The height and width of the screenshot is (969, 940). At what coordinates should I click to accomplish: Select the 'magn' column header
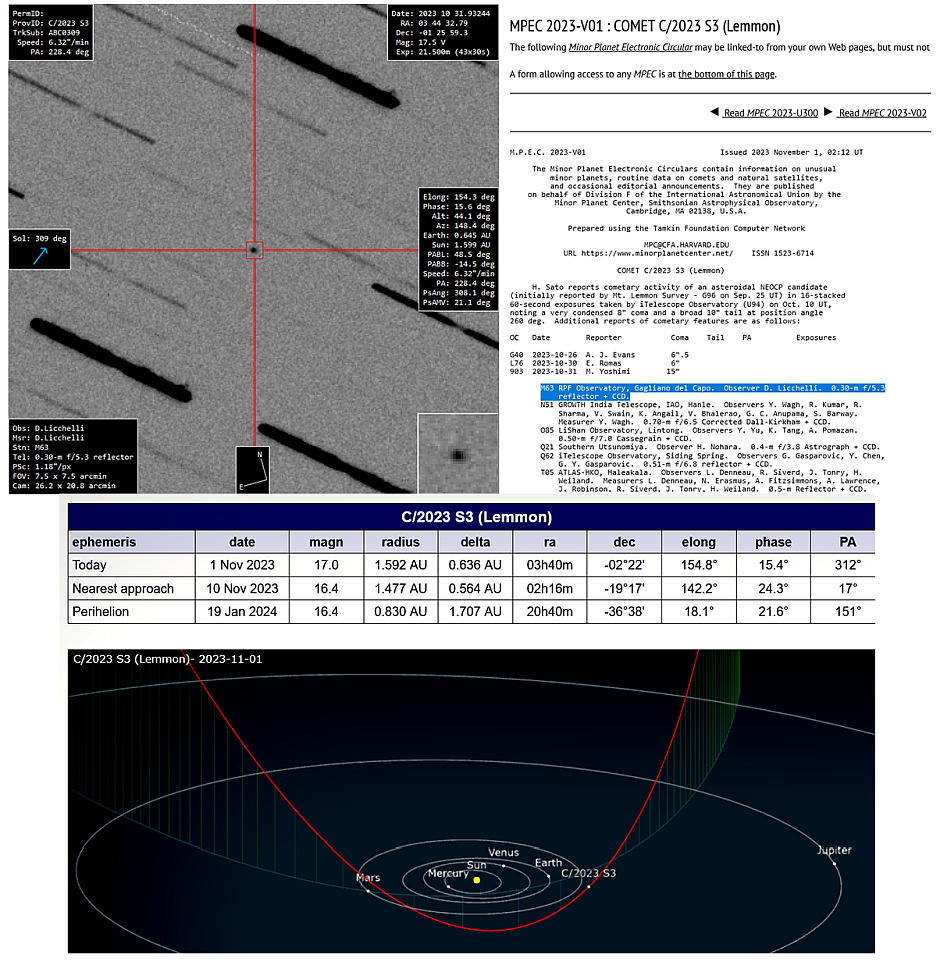click(326, 542)
